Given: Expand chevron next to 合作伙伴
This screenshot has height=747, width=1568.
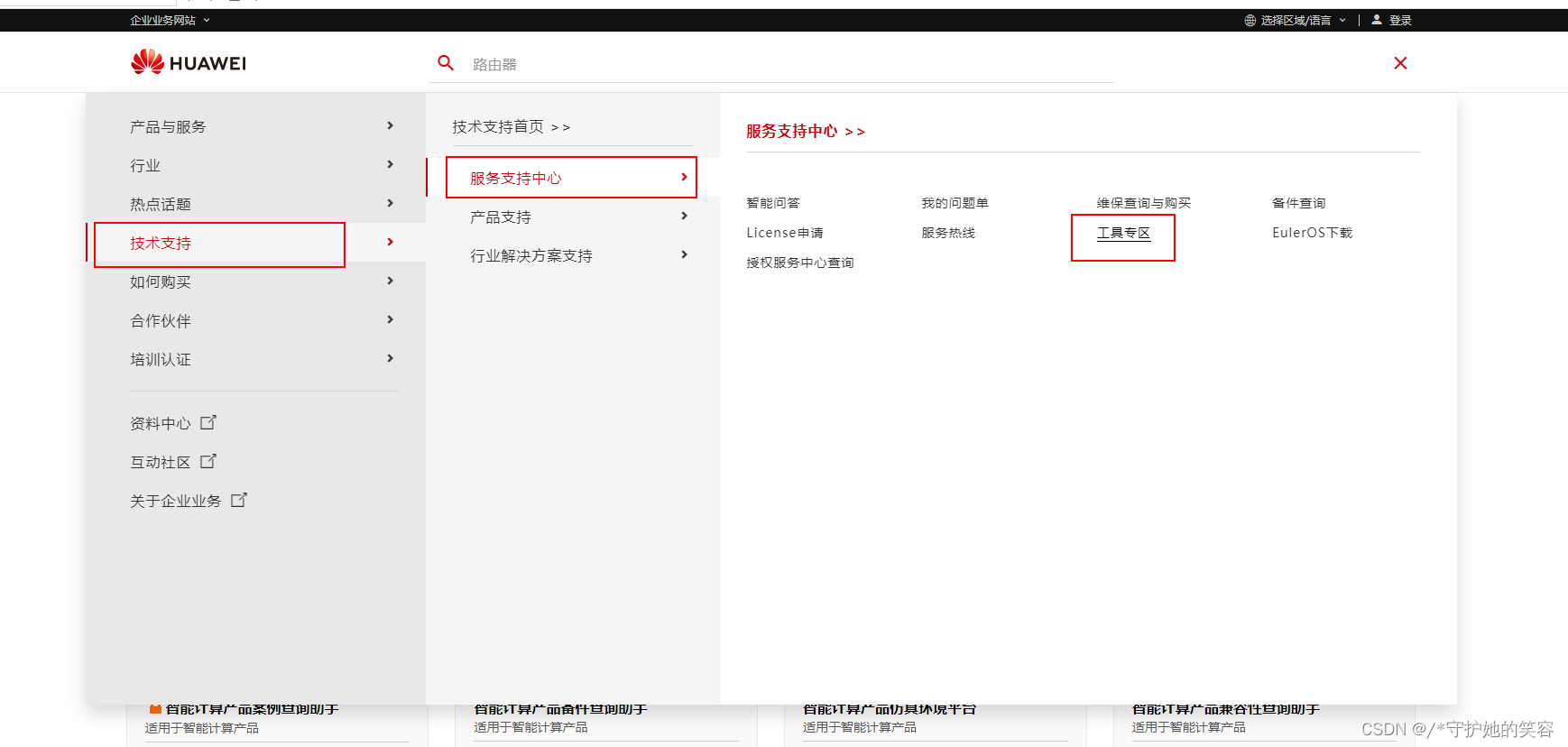Looking at the screenshot, I should [x=390, y=319].
